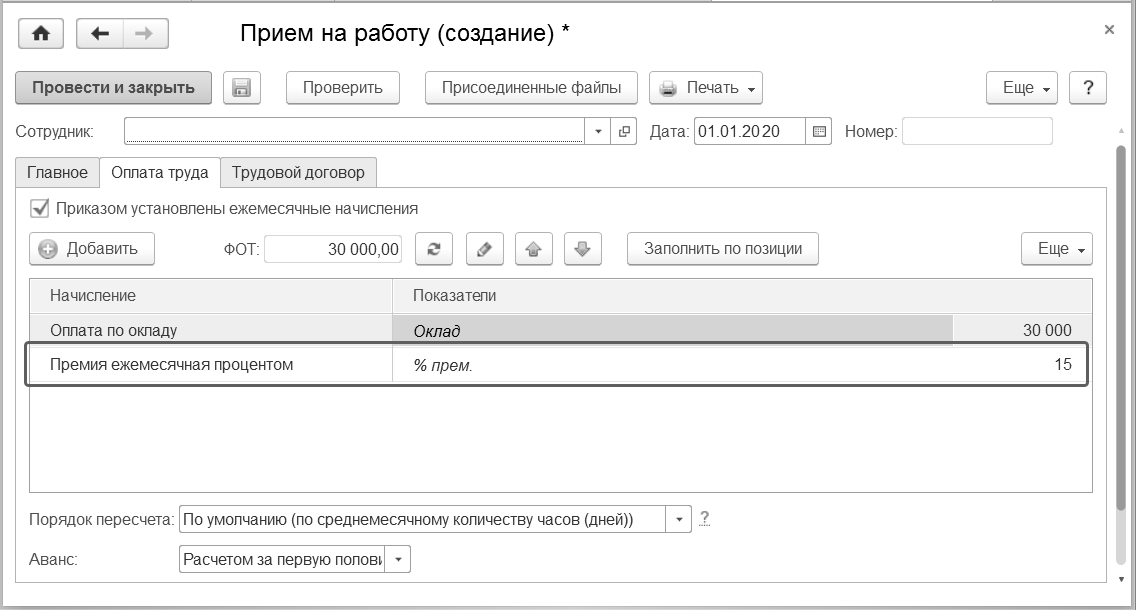Click the Дата field
Viewport: 1136px width, 610px height.
click(x=750, y=131)
